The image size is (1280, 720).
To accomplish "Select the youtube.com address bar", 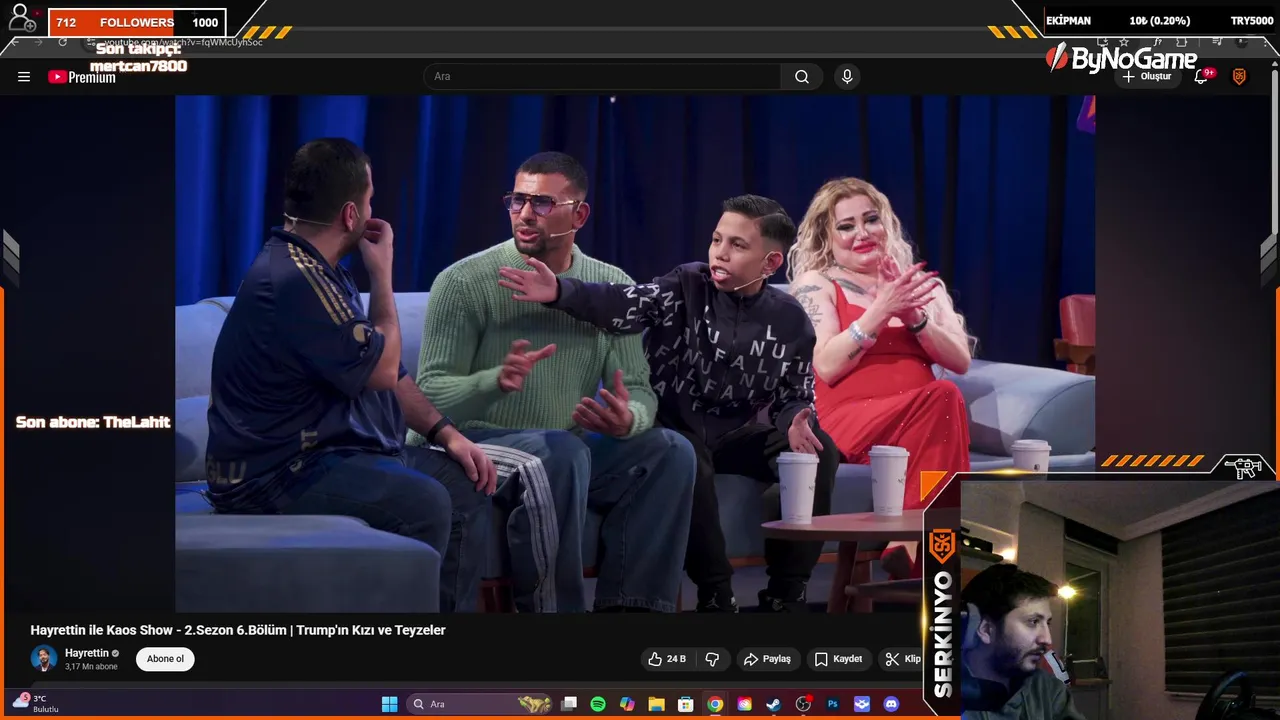I will (x=184, y=42).
